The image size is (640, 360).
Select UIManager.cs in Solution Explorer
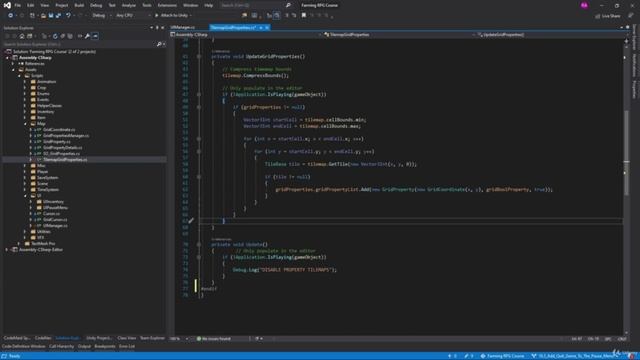(x=55, y=226)
